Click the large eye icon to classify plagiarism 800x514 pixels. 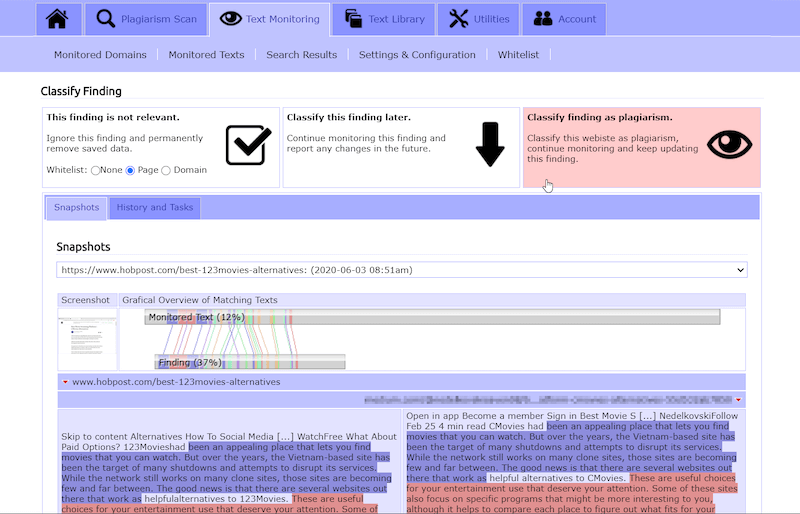(730, 144)
